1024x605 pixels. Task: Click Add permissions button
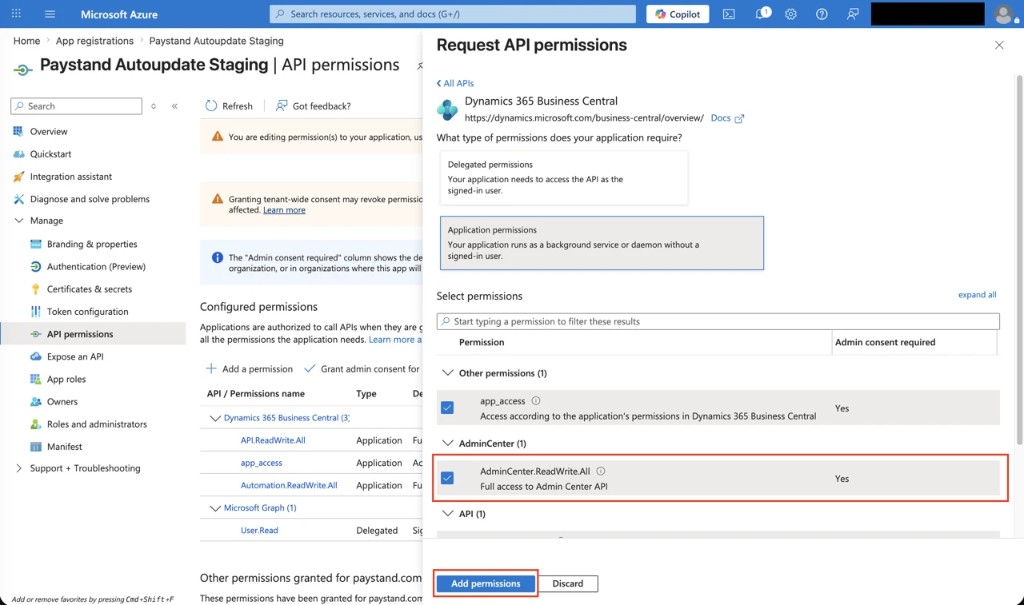pos(485,583)
